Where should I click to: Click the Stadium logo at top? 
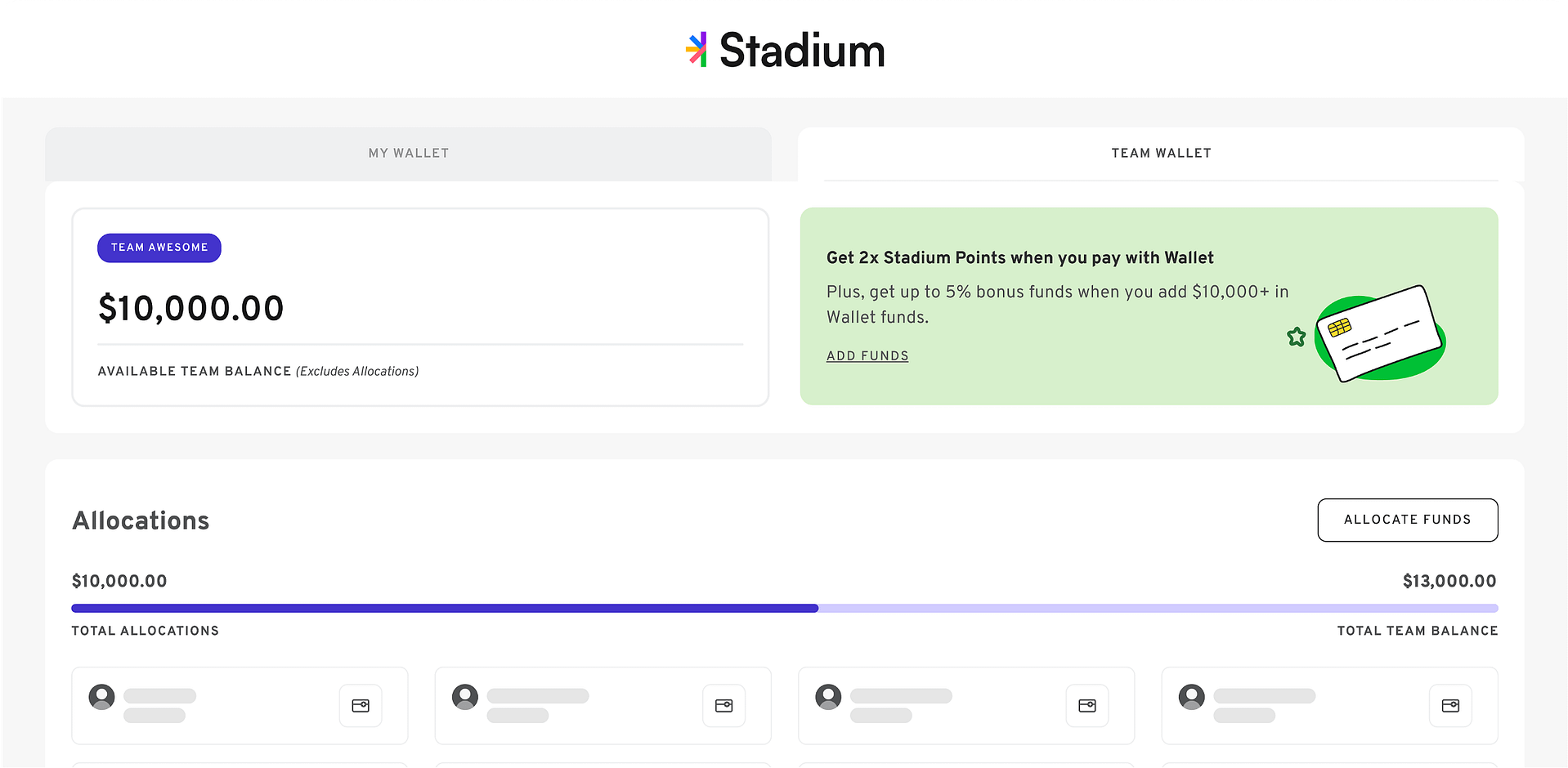[x=785, y=51]
